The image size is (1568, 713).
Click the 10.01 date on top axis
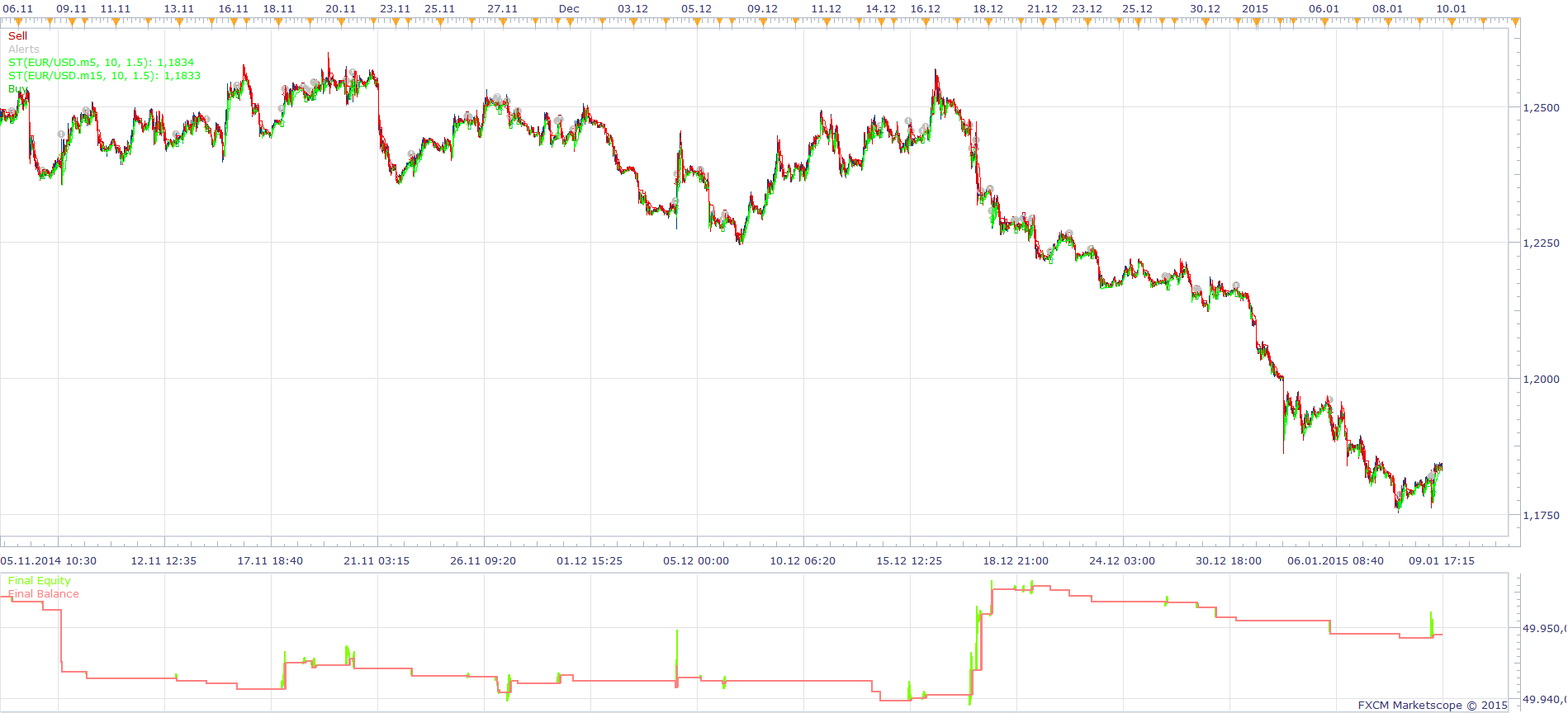[1451, 9]
